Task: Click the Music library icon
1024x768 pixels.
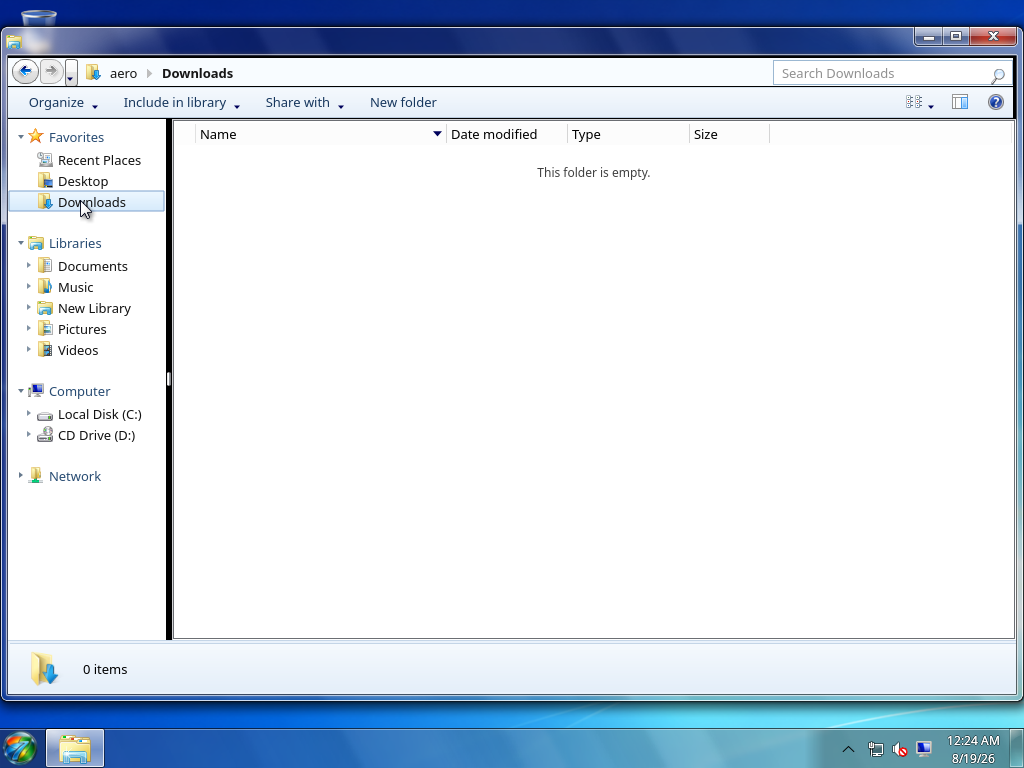Action: (45, 286)
